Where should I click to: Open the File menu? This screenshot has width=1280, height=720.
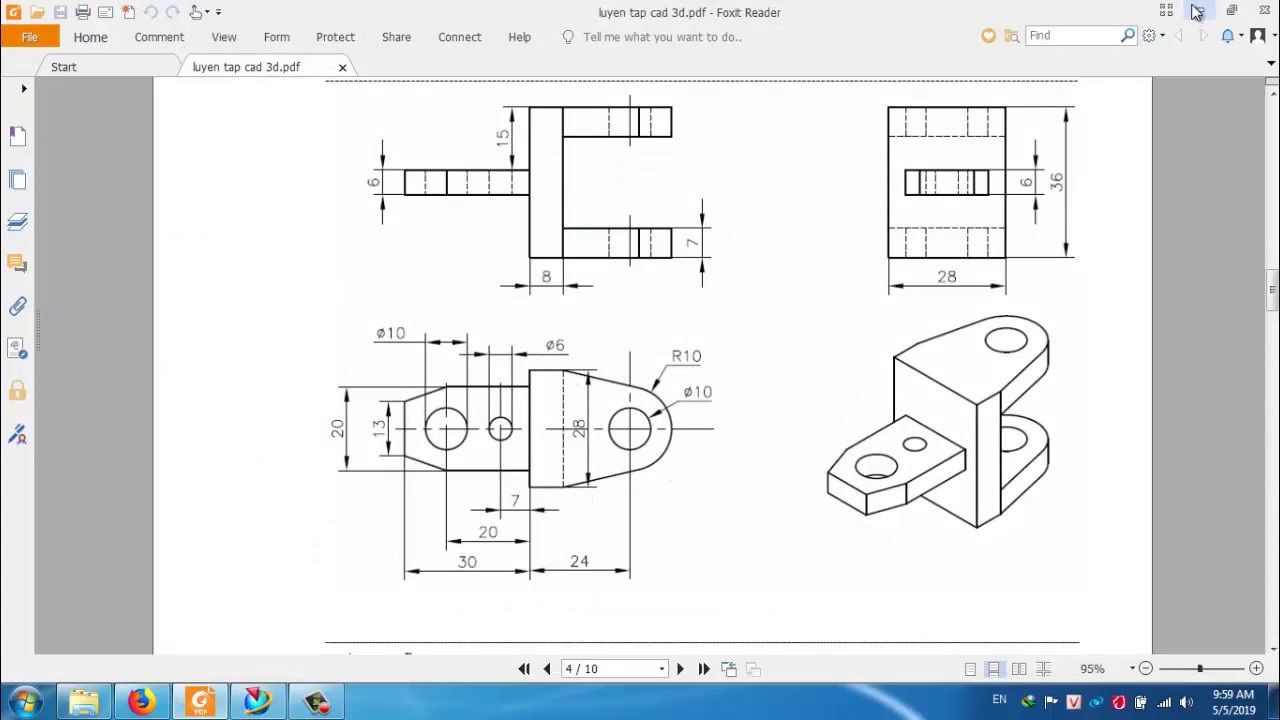30,37
